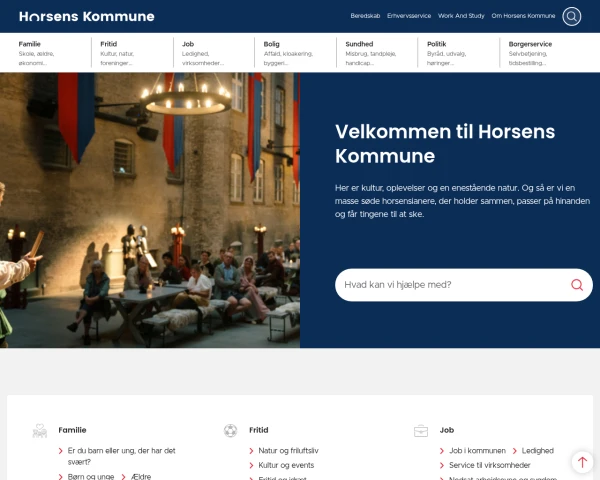
Task: Click the Fritid section football icon
Action: point(230,431)
